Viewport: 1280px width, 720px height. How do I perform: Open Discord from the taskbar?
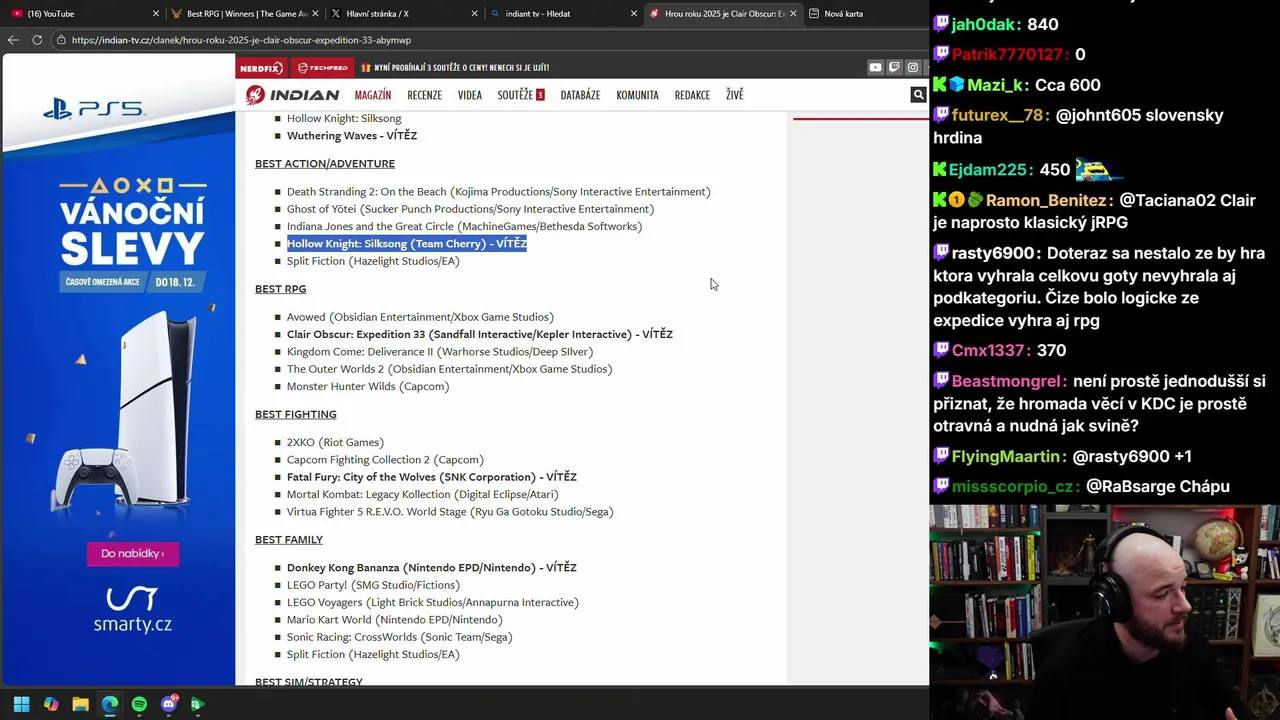click(168, 704)
